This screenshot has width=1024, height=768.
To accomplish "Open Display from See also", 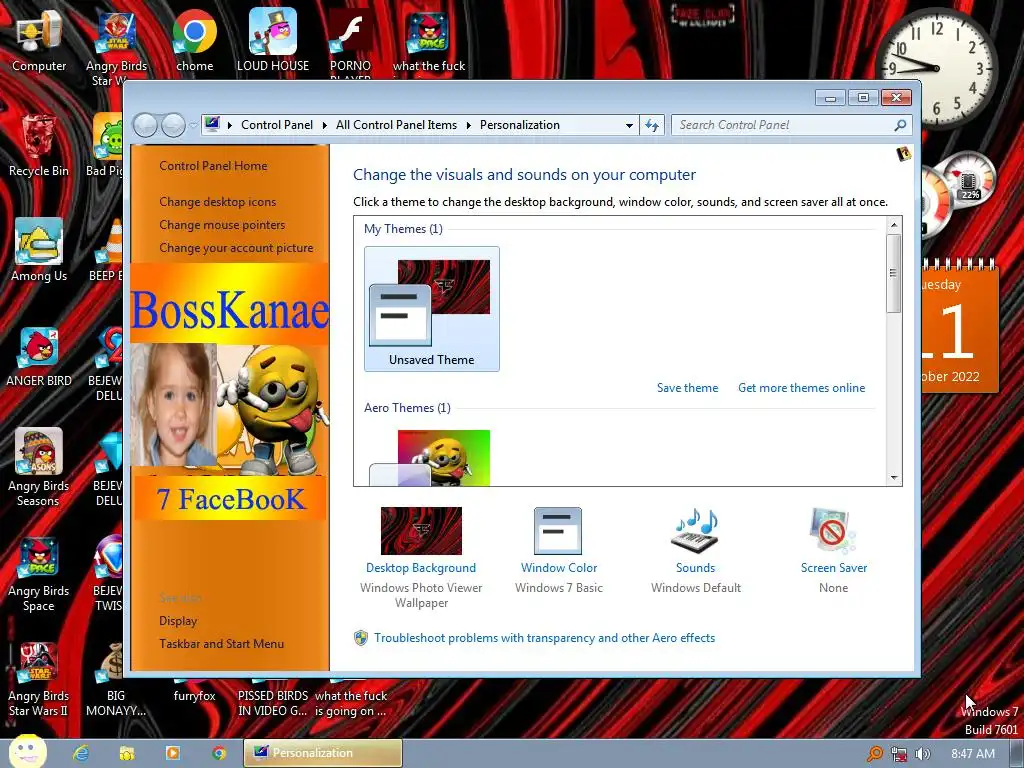I will point(178,621).
